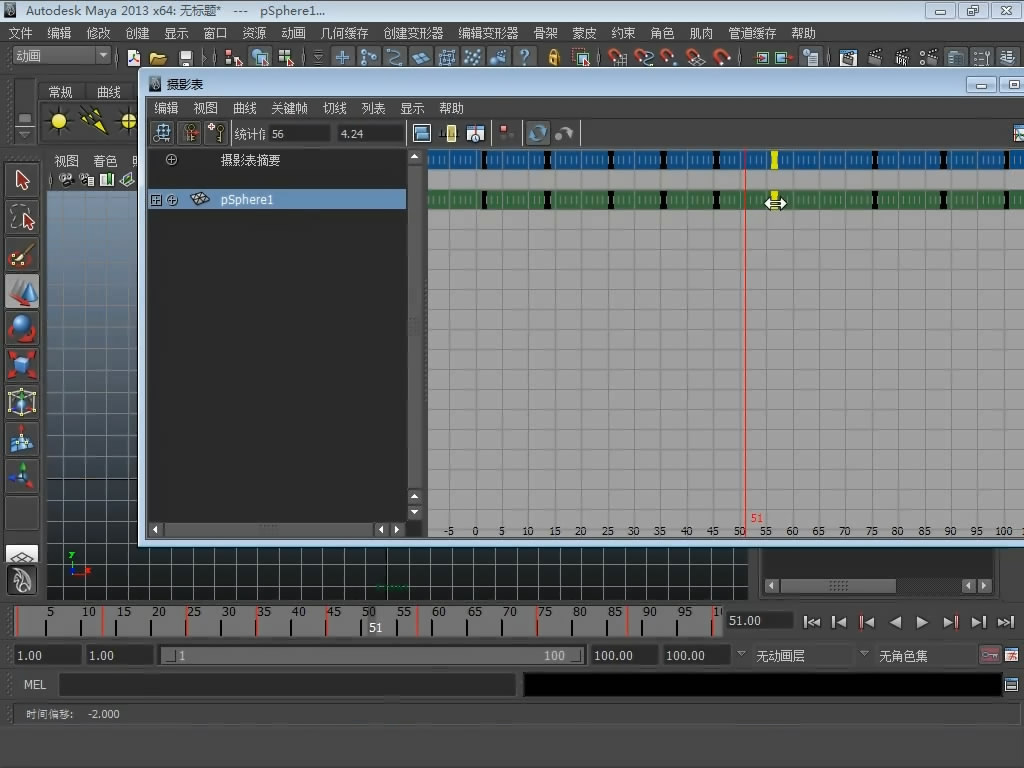Screen dimensions: 1024x768
Task: Open 切线 menu in Dope Sheet
Action: tap(334, 108)
